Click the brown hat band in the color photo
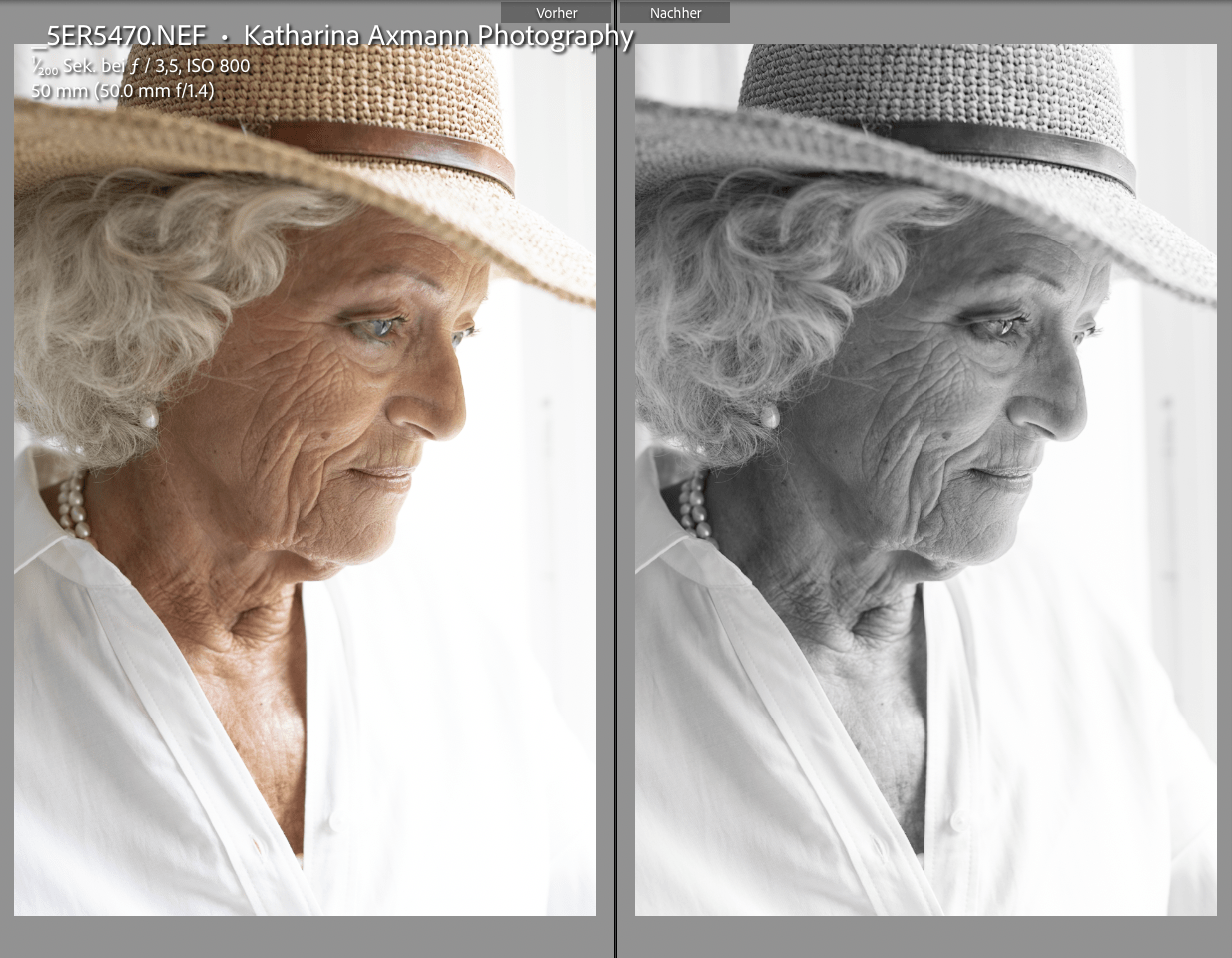 pyautogui.click(x=399, y=152)
